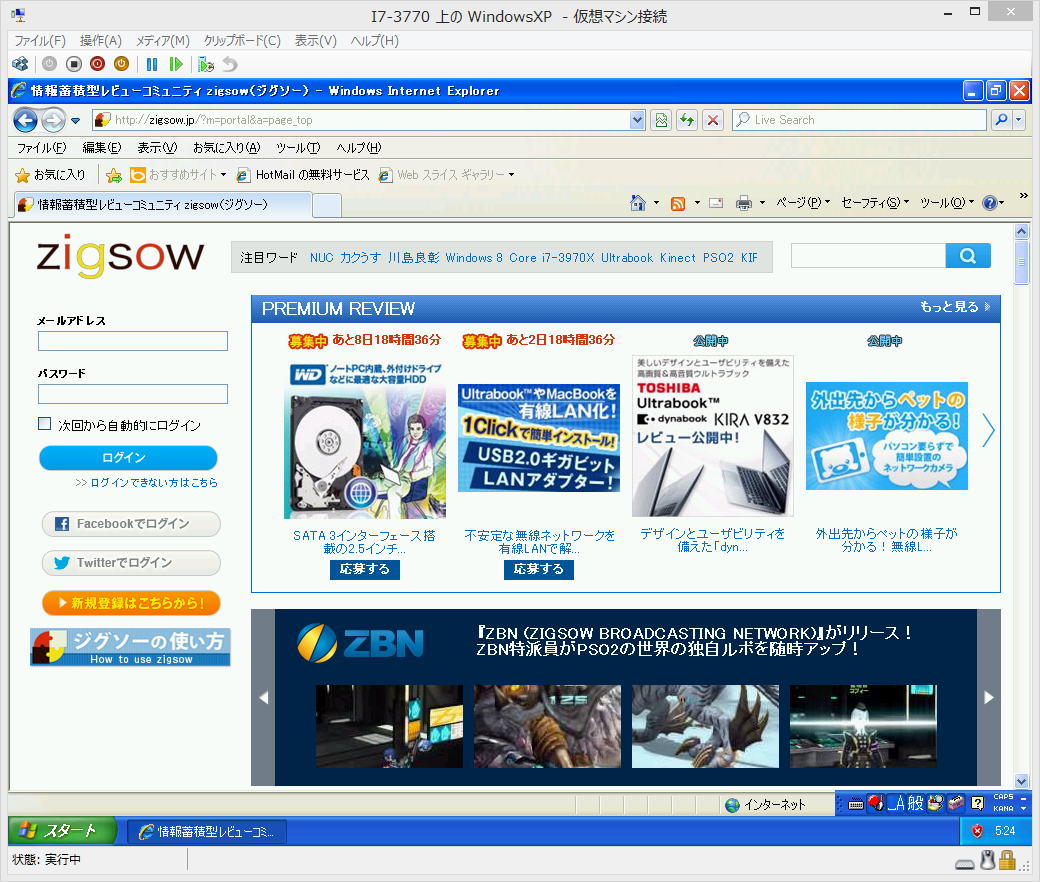1040x882 pixels.
Task: Open the recent pages dropdown arrow
Action: coord(75,121)
